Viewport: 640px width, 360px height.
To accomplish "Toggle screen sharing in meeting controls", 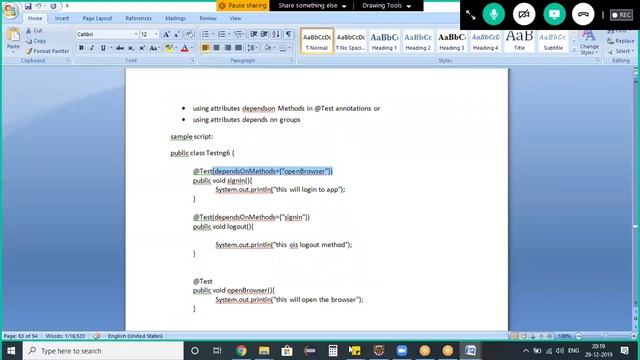I will (554, 14).
